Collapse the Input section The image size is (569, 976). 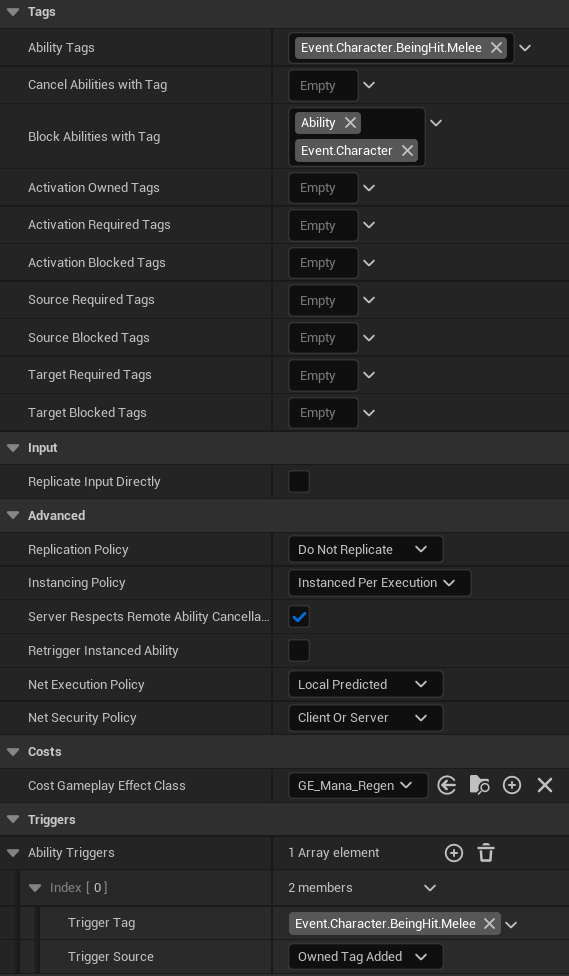(x=13, y=448)
